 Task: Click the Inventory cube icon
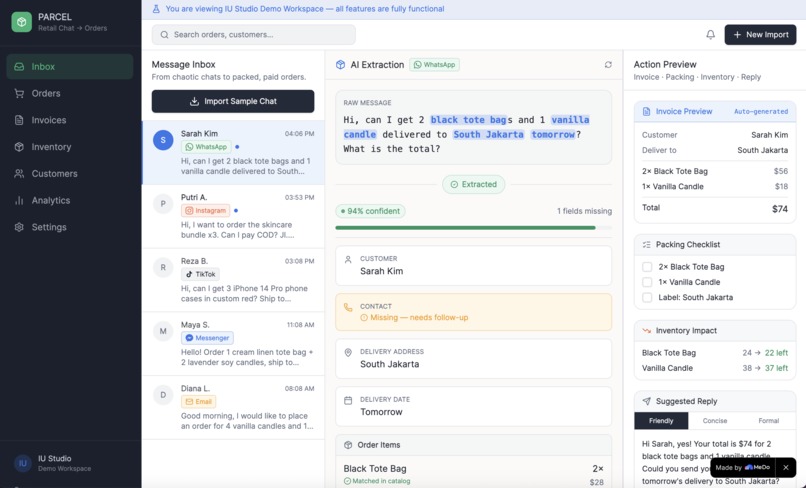[x=19, y=147]
